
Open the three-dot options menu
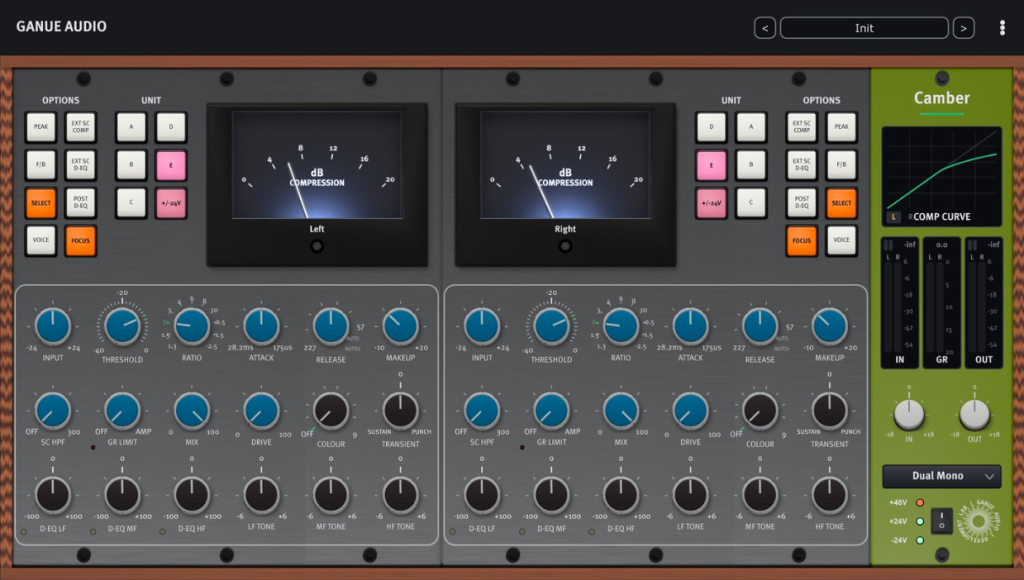pyautogui.click(x=1002, y=27)
